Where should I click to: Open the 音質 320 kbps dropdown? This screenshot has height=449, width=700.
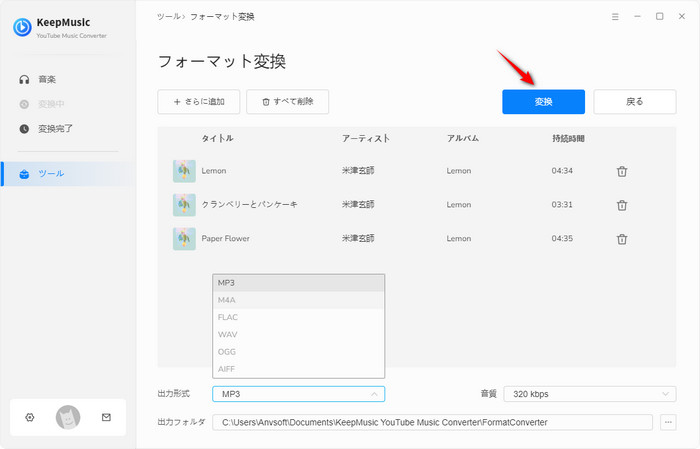point(590,394)
